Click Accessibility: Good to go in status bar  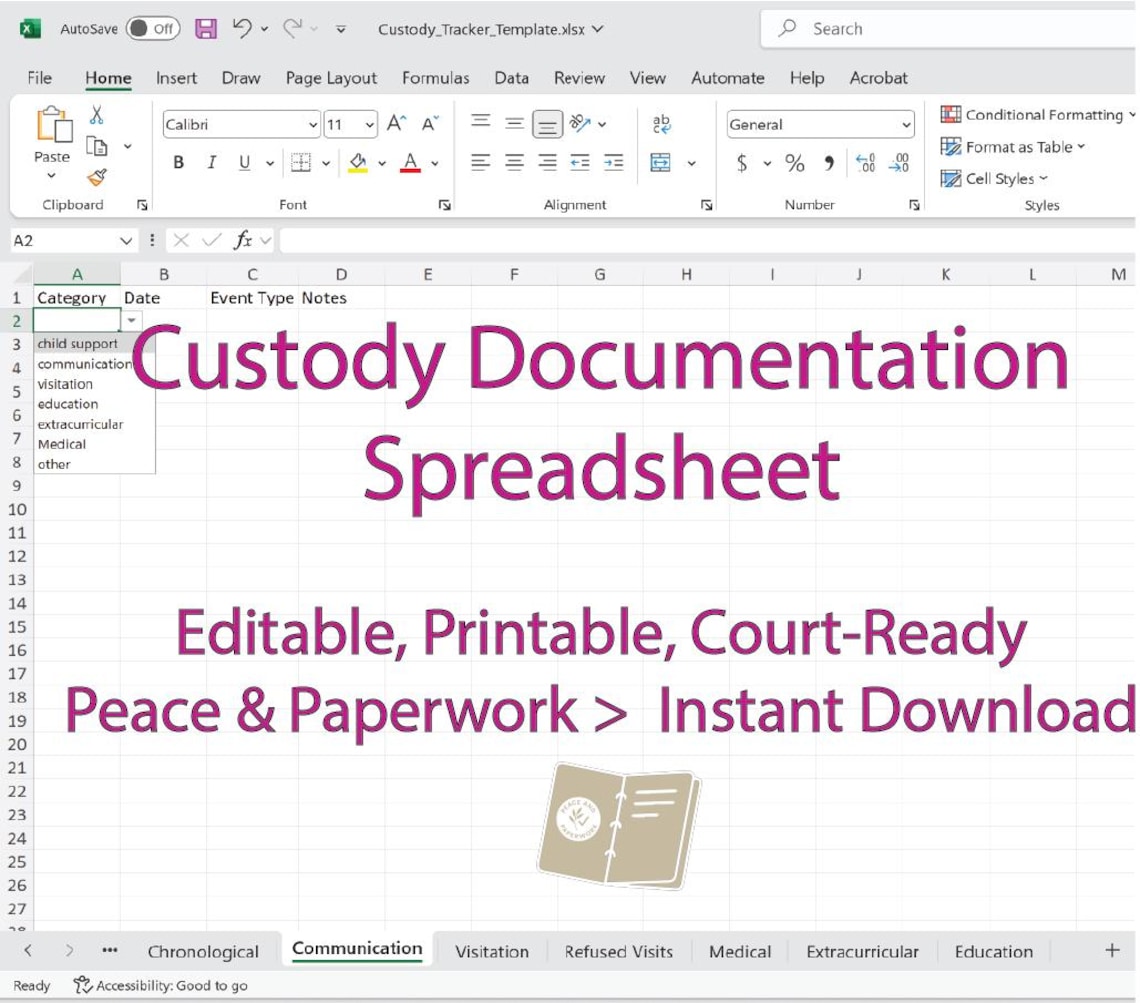click(160, 985)
